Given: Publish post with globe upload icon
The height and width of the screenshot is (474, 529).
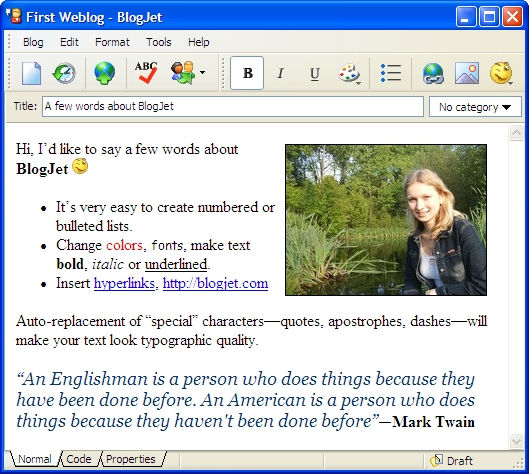Looking at the screenshot, I should click(x=105, y=73).
